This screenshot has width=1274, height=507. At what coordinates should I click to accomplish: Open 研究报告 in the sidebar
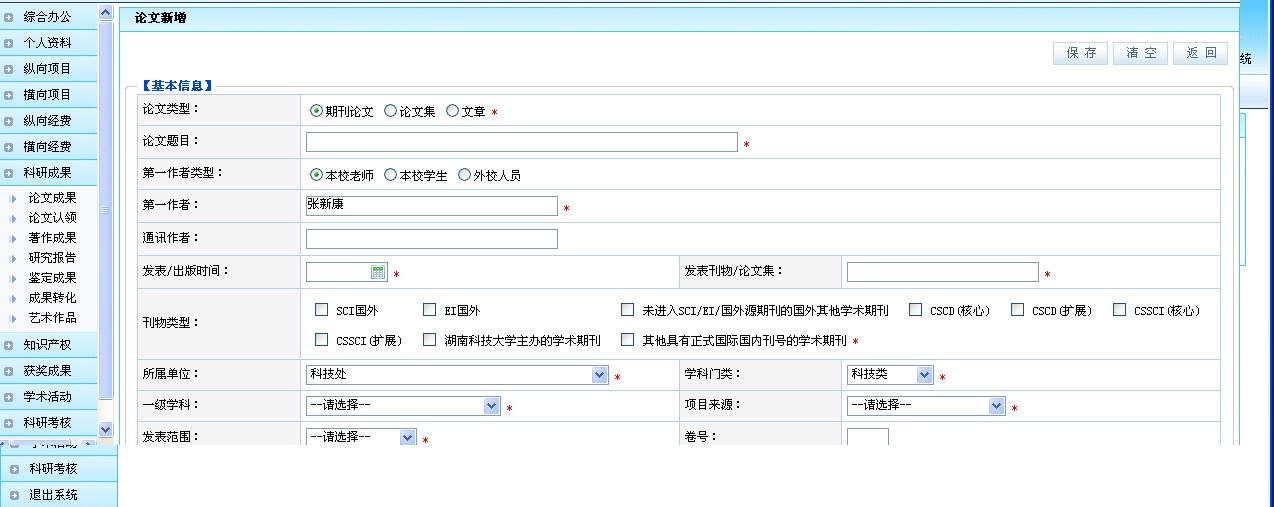pos(52,258)
